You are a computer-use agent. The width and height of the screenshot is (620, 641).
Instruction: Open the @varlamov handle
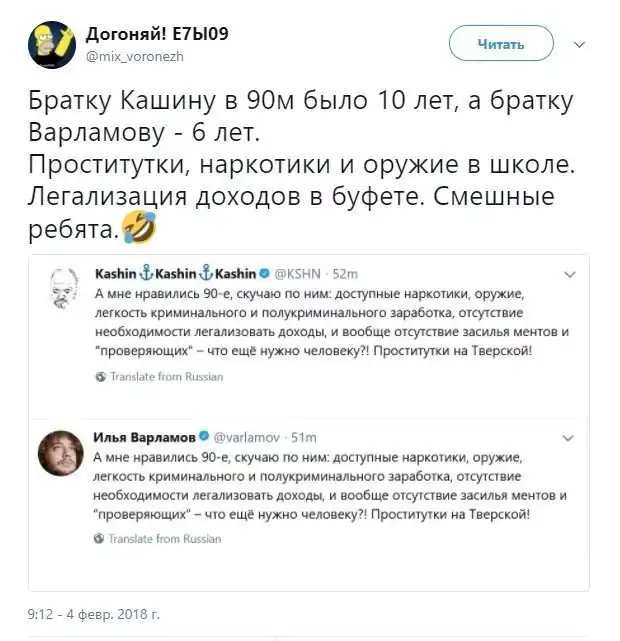[246, 438]
